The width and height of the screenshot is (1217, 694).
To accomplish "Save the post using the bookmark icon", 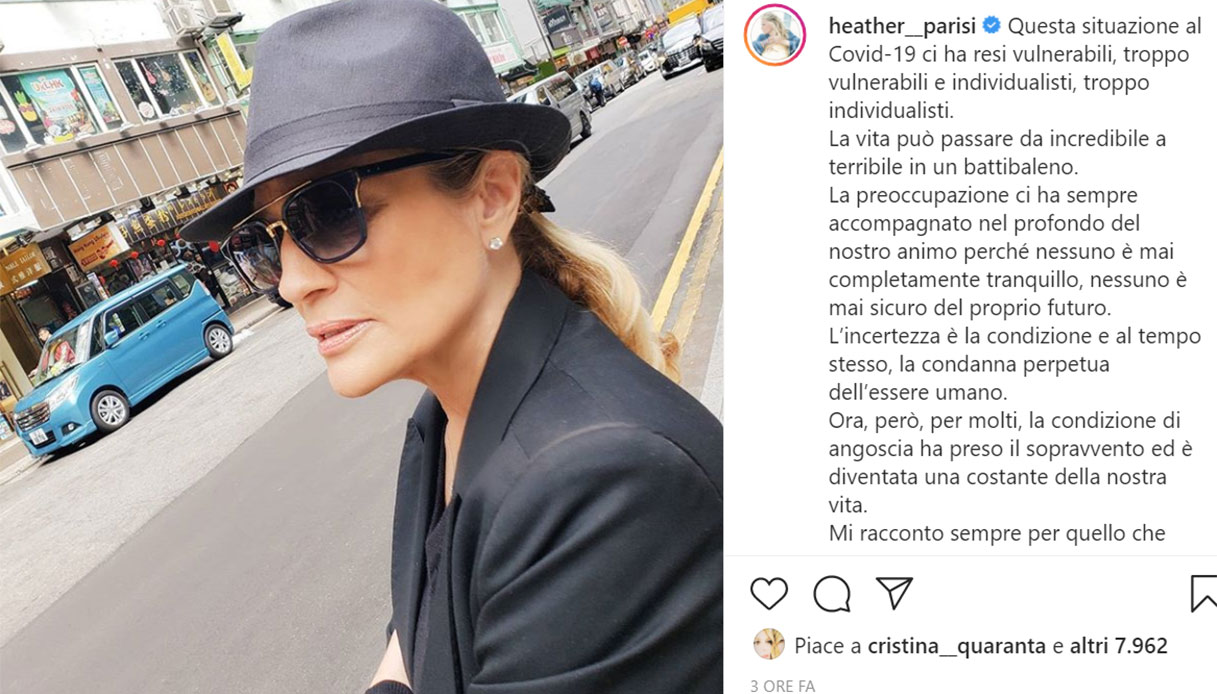I will 1204,593.
